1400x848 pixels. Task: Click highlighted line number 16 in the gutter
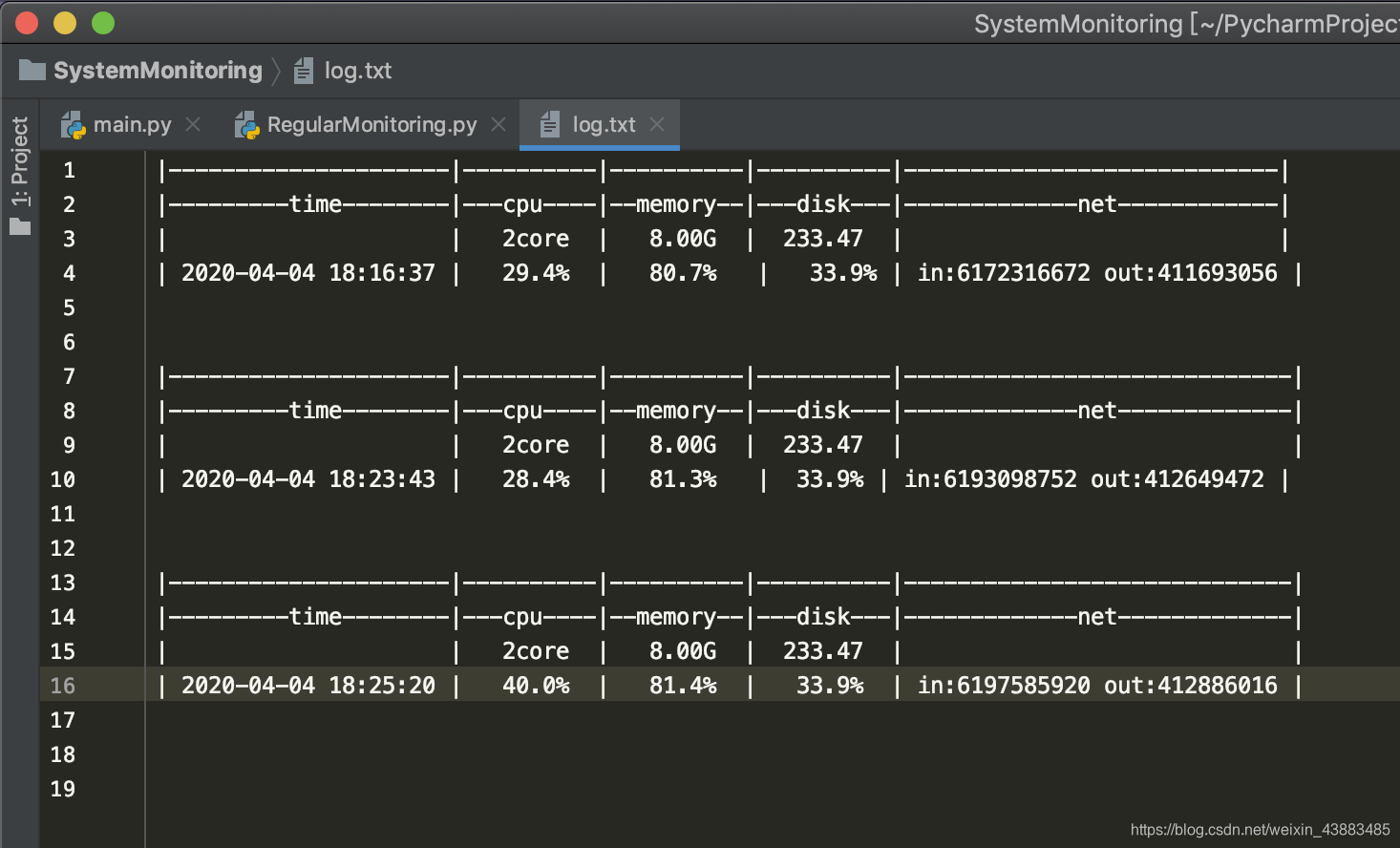point(63,686)
